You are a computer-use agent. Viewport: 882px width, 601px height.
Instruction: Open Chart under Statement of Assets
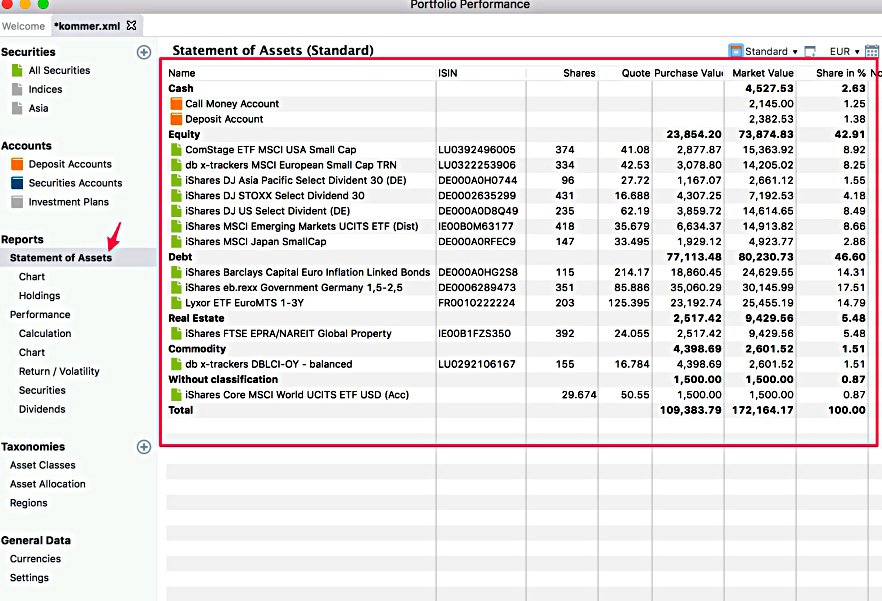point(32,277)
